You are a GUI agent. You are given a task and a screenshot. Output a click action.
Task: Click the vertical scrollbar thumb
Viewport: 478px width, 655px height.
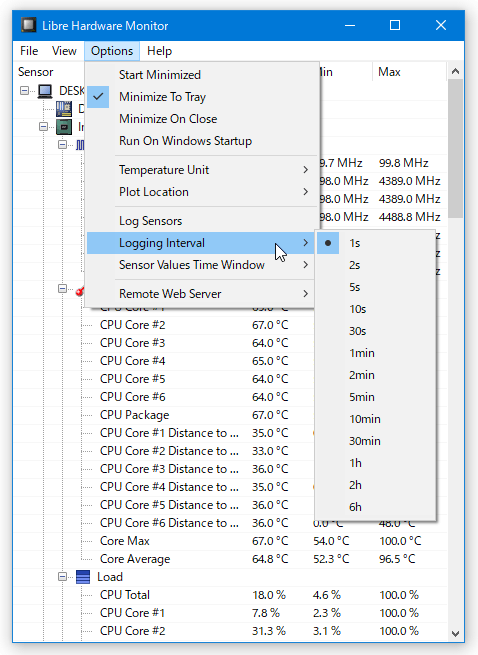click(455, 149)
